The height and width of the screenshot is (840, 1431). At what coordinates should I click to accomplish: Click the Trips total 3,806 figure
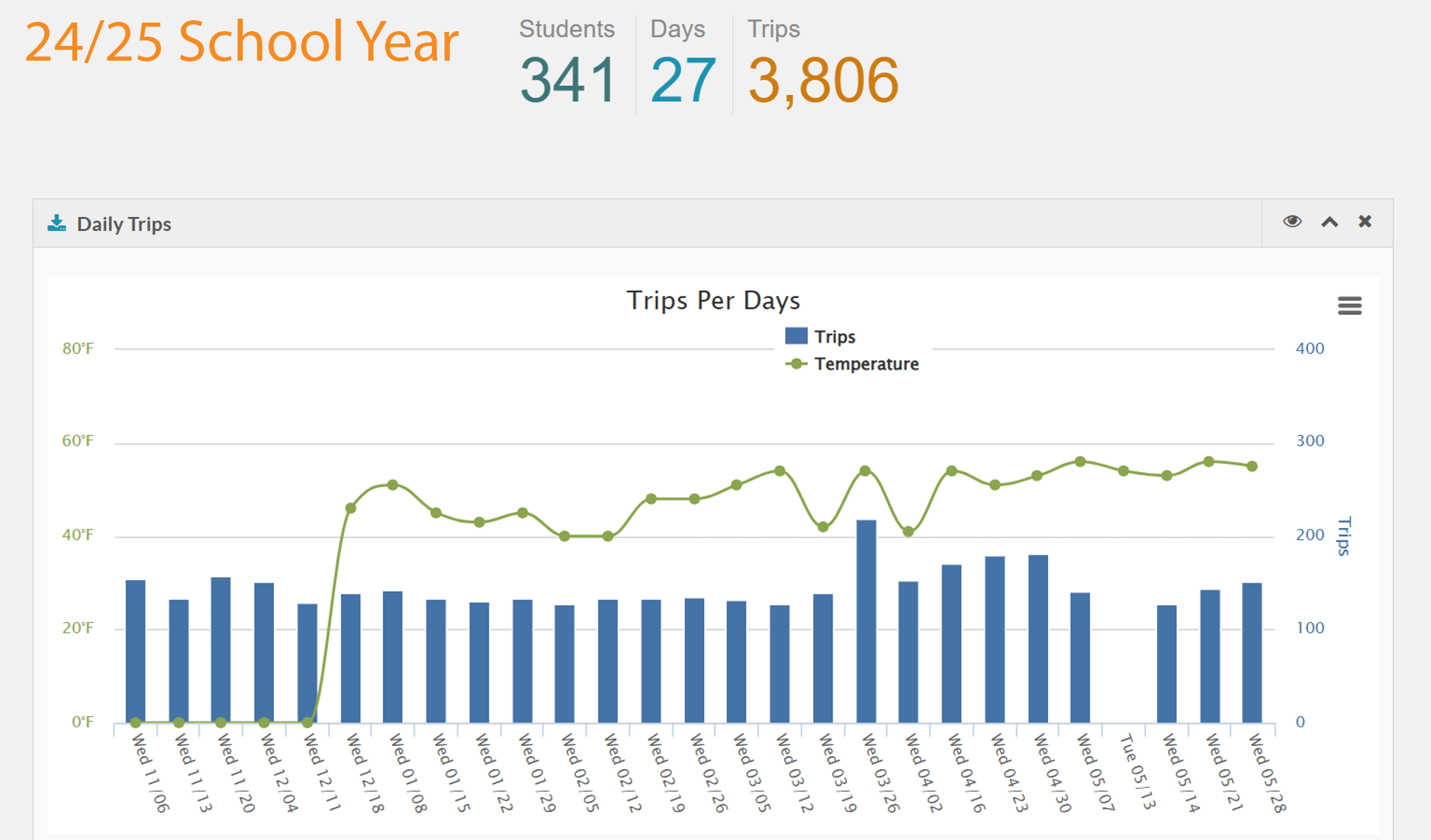[822, 80]
